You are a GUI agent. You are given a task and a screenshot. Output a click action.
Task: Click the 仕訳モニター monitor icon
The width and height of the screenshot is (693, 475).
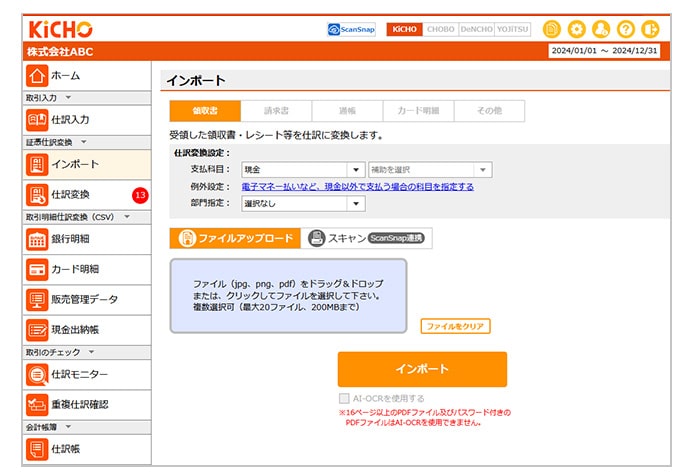click(37, 374)
